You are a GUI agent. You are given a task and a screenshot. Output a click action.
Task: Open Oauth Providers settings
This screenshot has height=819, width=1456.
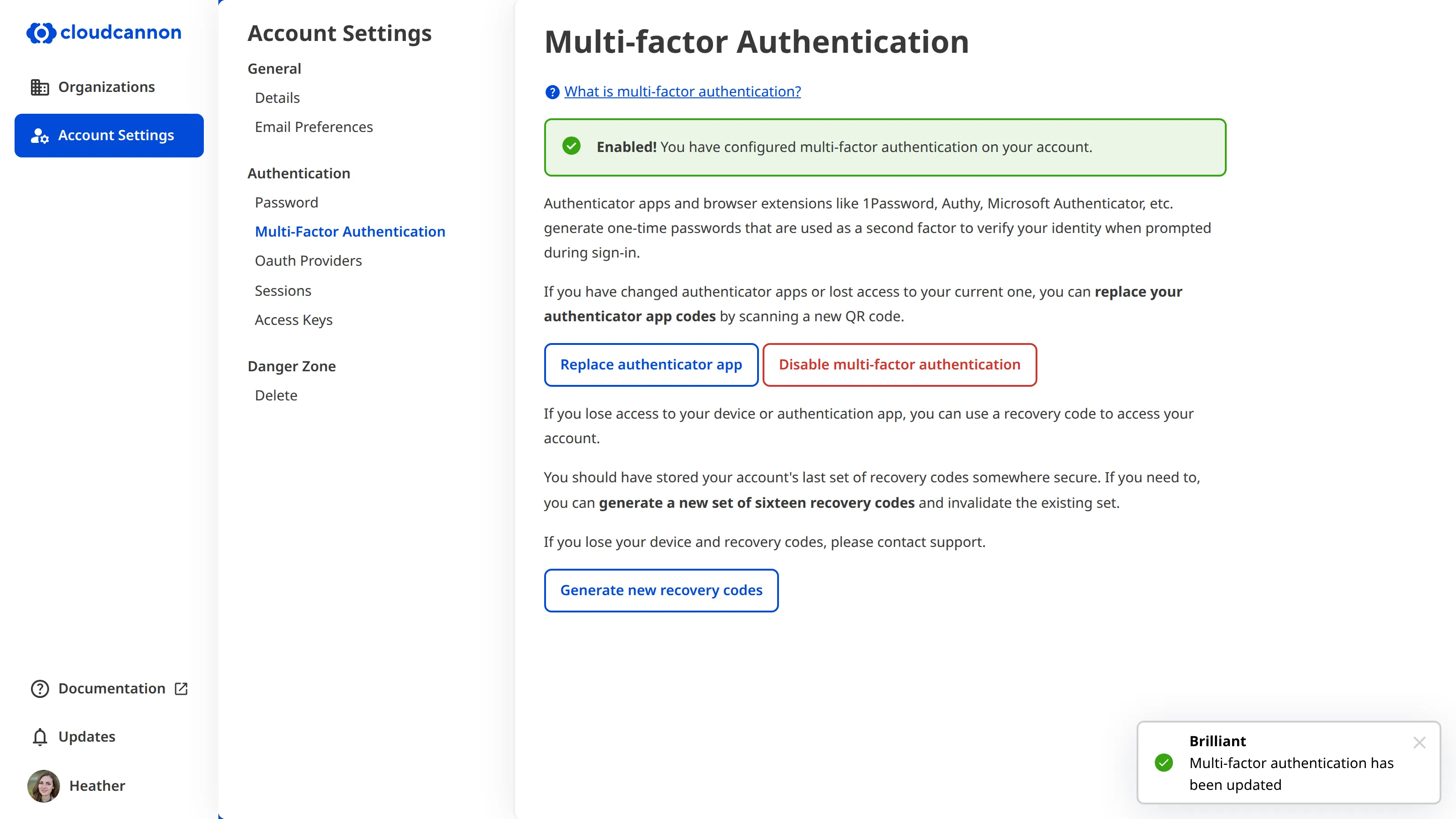308,261
